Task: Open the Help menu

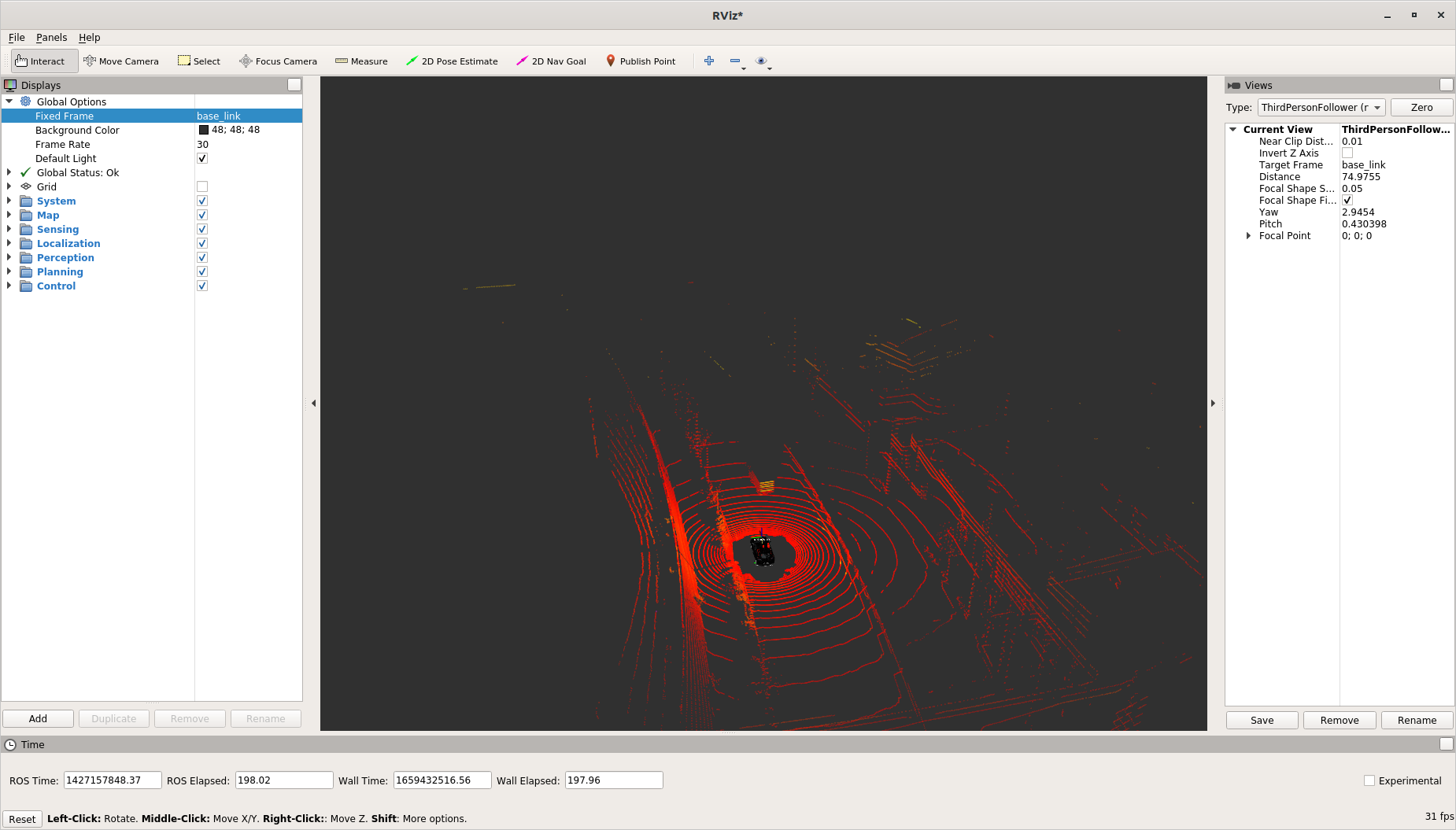Action: click(x=89, y=37)
